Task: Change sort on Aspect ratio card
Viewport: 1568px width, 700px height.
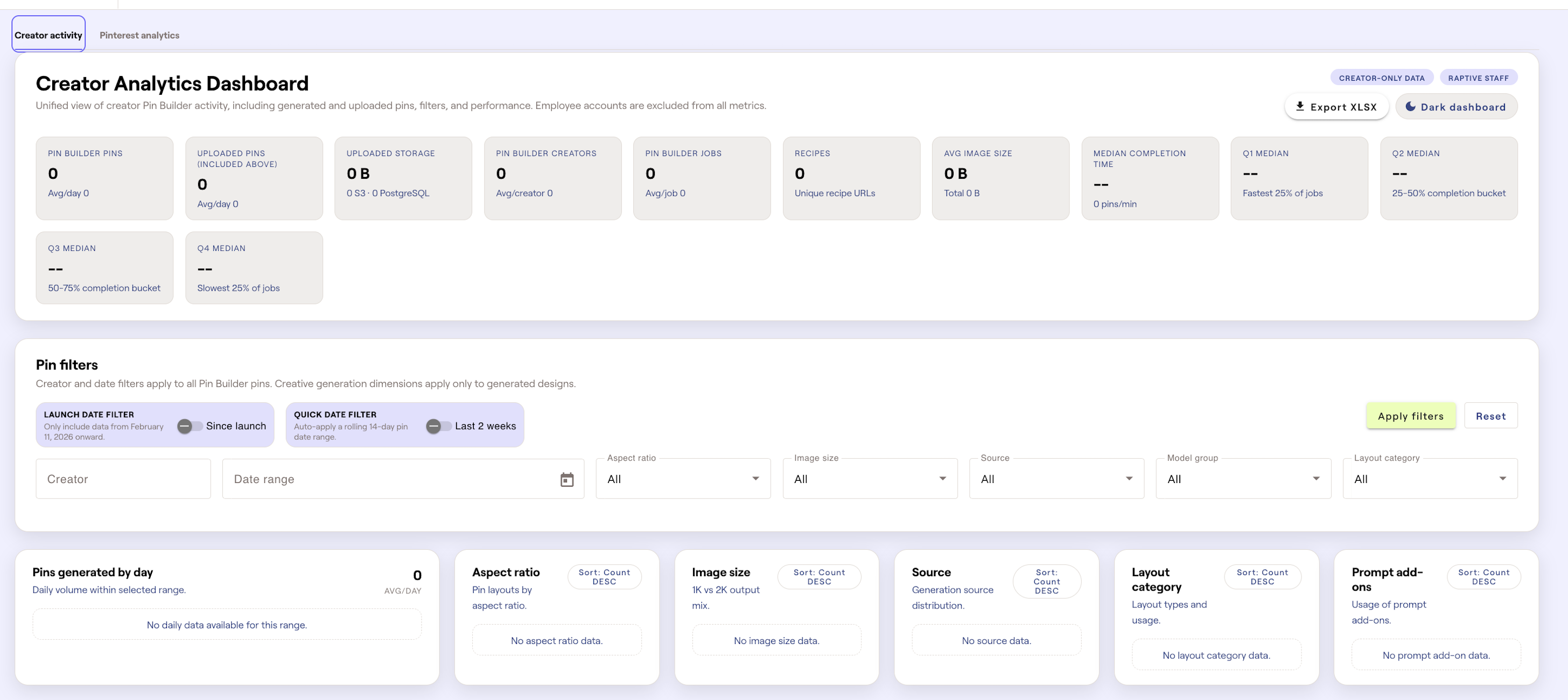Action: tap(605, 577)
